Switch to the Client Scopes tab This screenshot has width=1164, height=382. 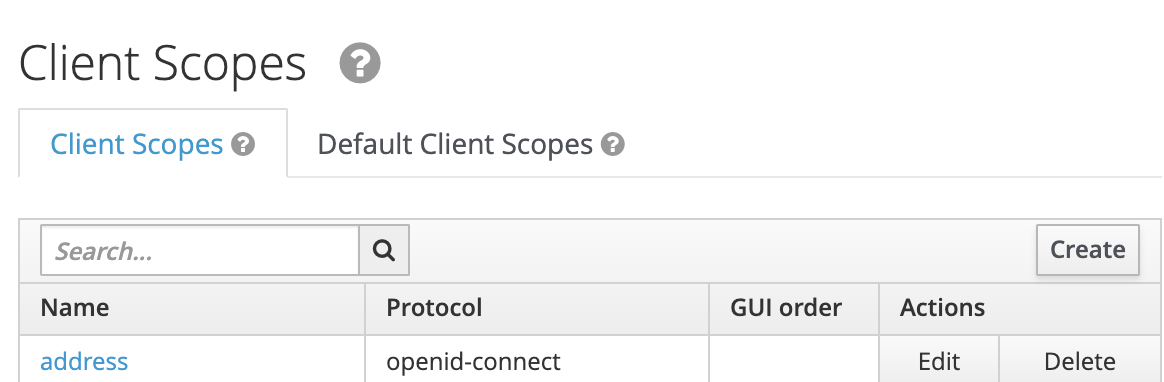pyautogui.click(x=153, y=144)
